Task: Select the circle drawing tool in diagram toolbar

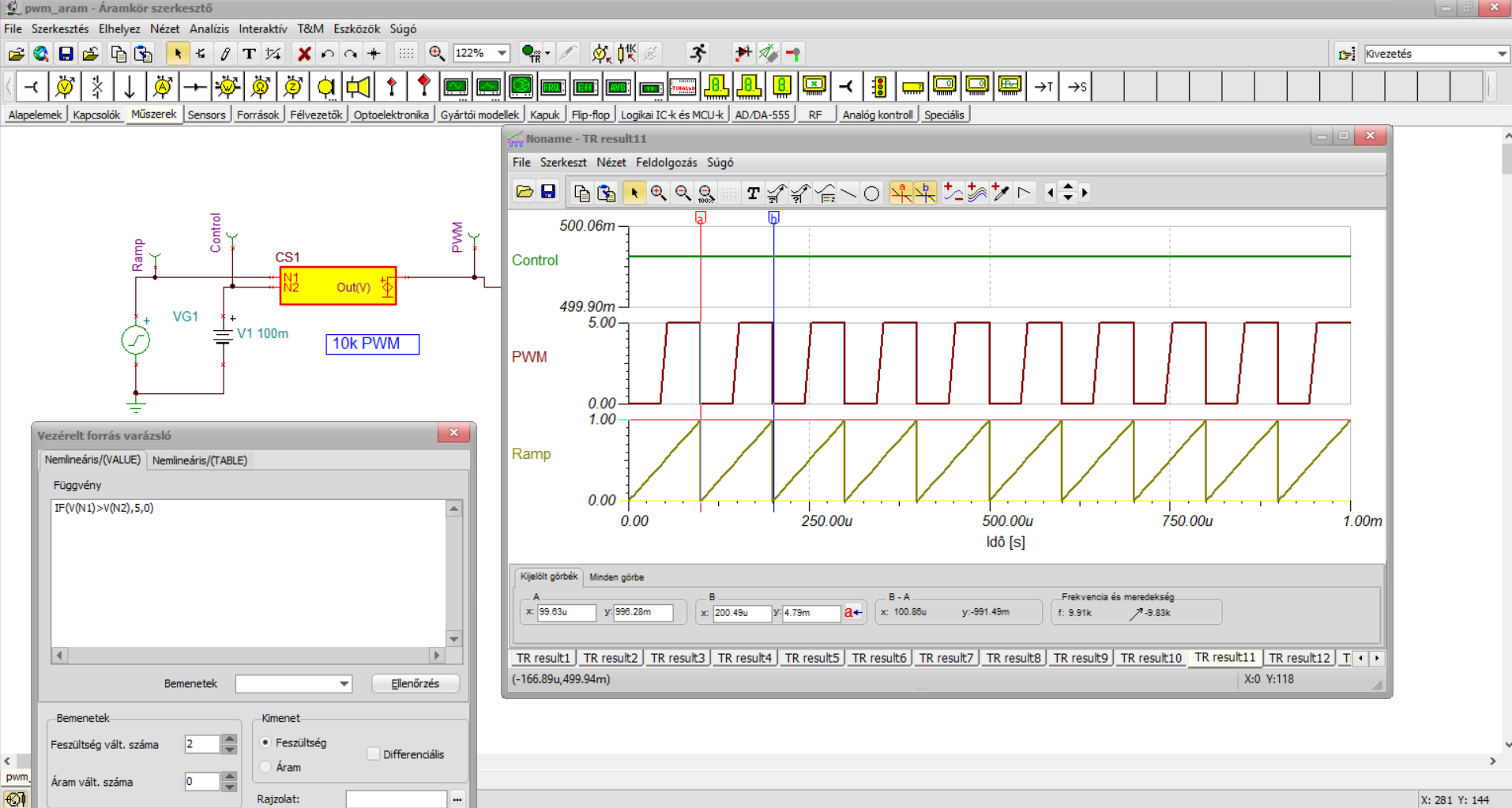Action: [x=871, y=194]
